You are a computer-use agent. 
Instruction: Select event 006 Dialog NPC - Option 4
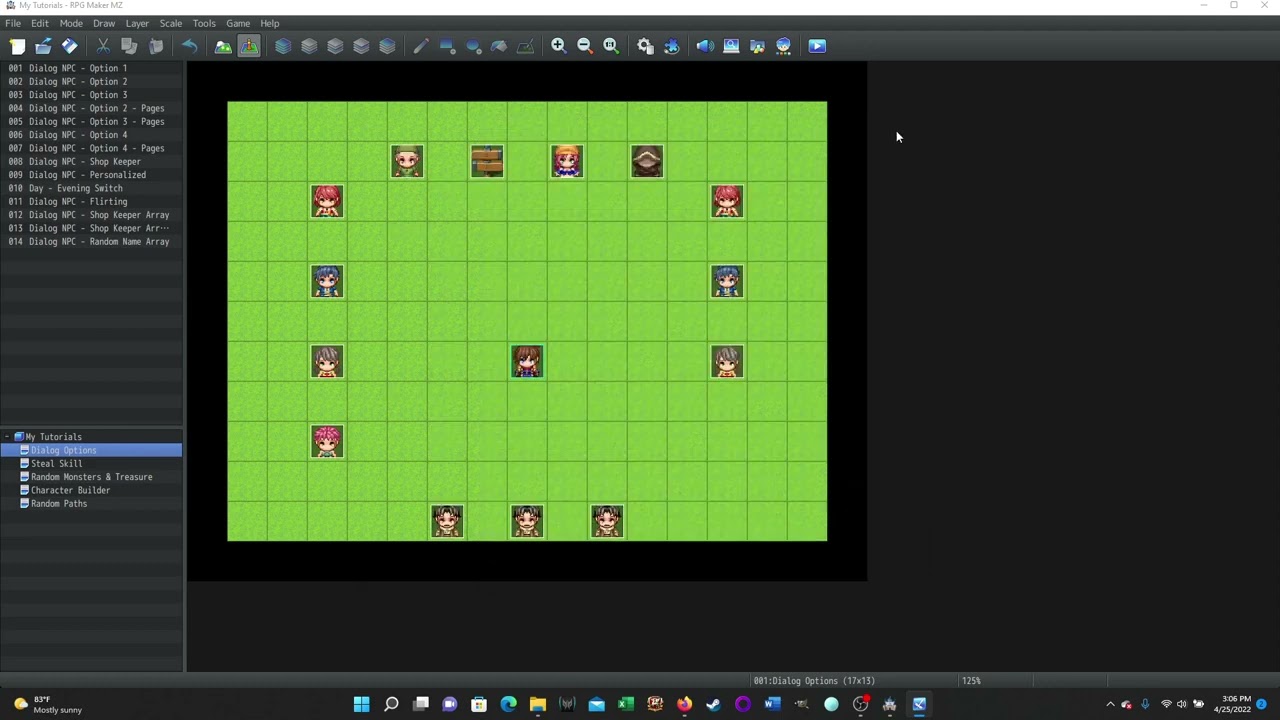tap(91, 135)
